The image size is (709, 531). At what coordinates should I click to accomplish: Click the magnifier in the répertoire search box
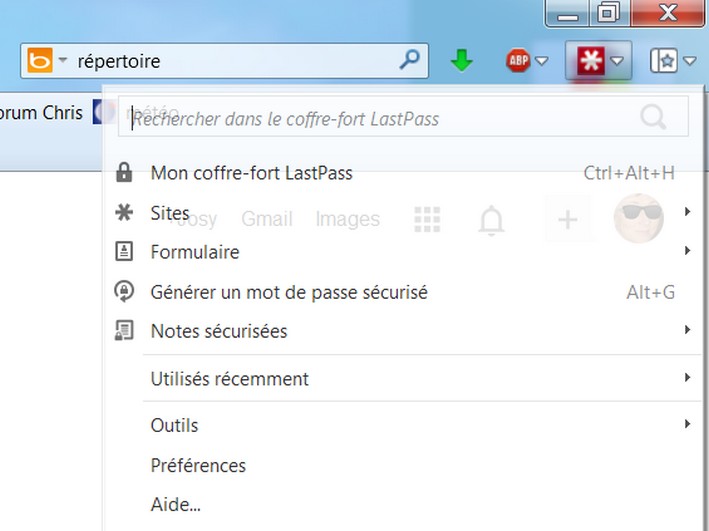click(x=410, y=59)
